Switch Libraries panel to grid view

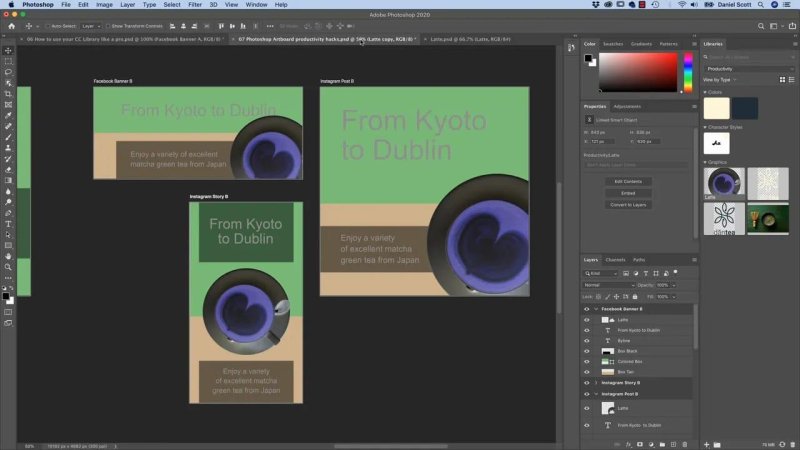click(782, 80)
